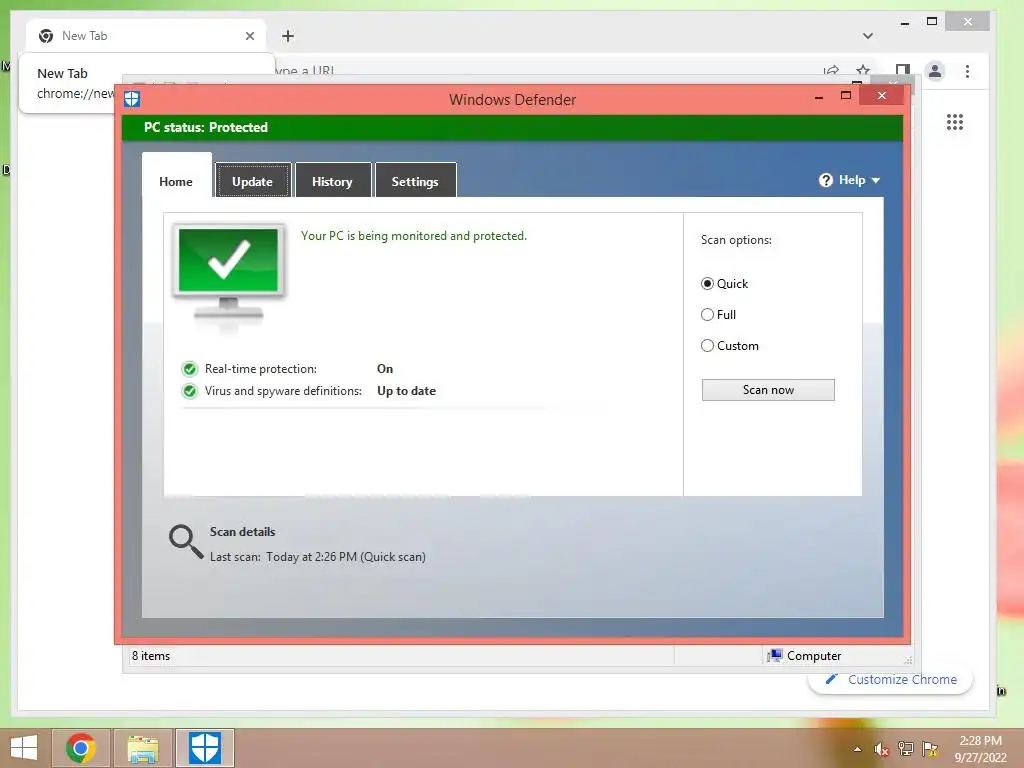Open the Action Center flag icon

[x=930, y=749]
